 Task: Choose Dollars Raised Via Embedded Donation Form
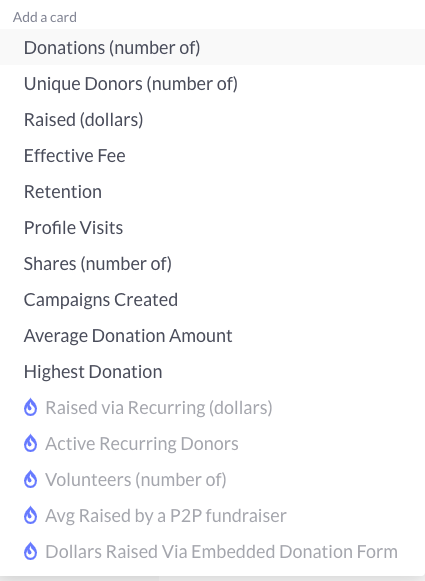pos(212,551)
